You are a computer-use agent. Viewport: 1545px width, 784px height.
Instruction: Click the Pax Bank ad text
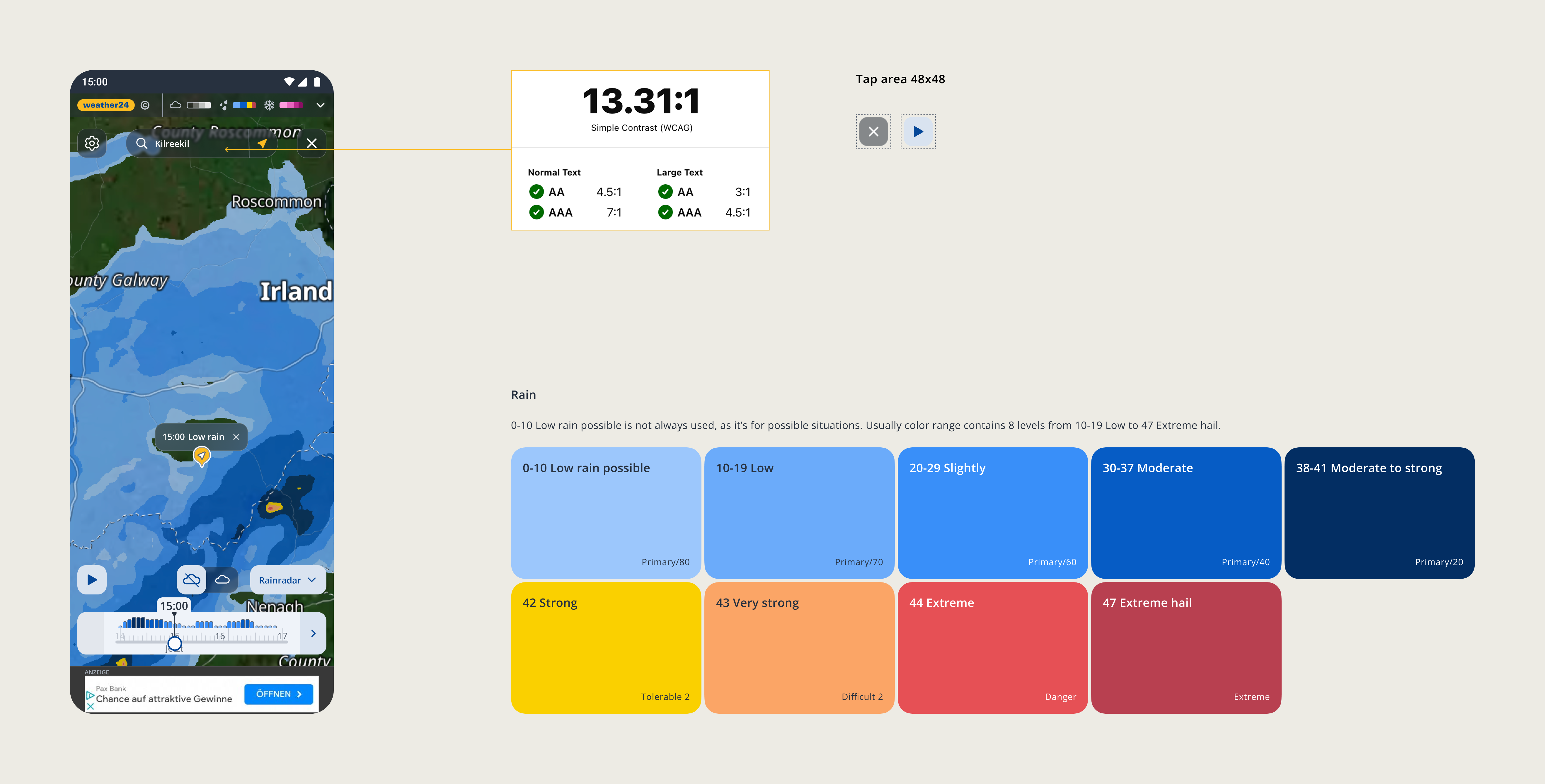[111, 688]
